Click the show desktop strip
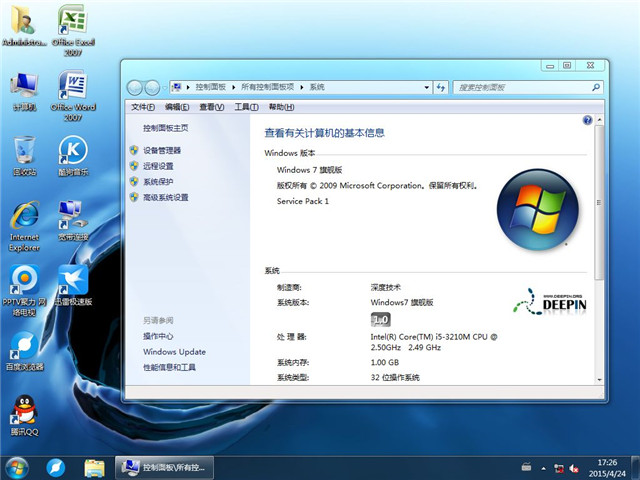The width and height of the screenshot is (640, 480). pos(636,468)
